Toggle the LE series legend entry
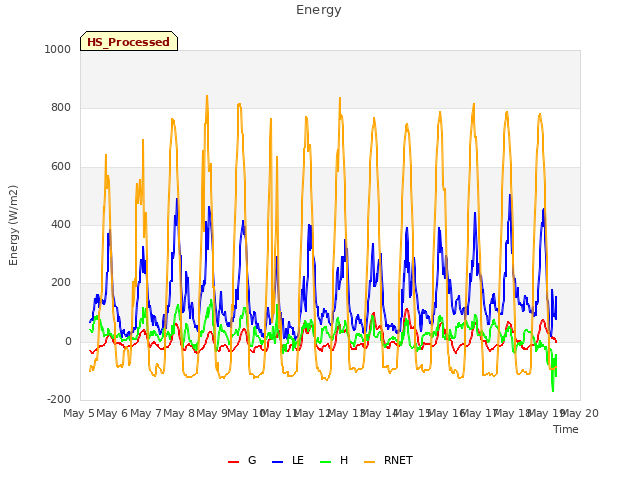 (x=288, y=460)
